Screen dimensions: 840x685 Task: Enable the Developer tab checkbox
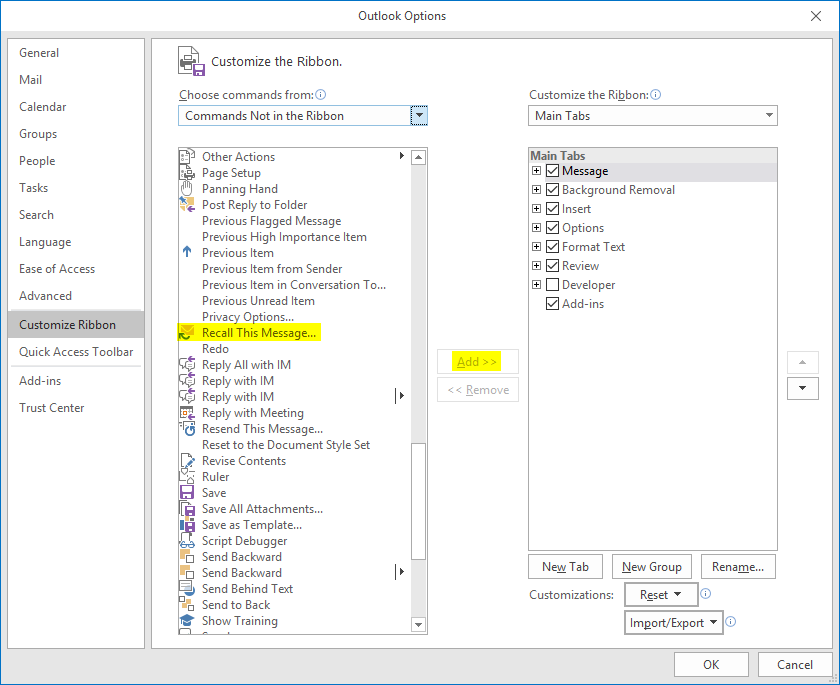point(553,284)
